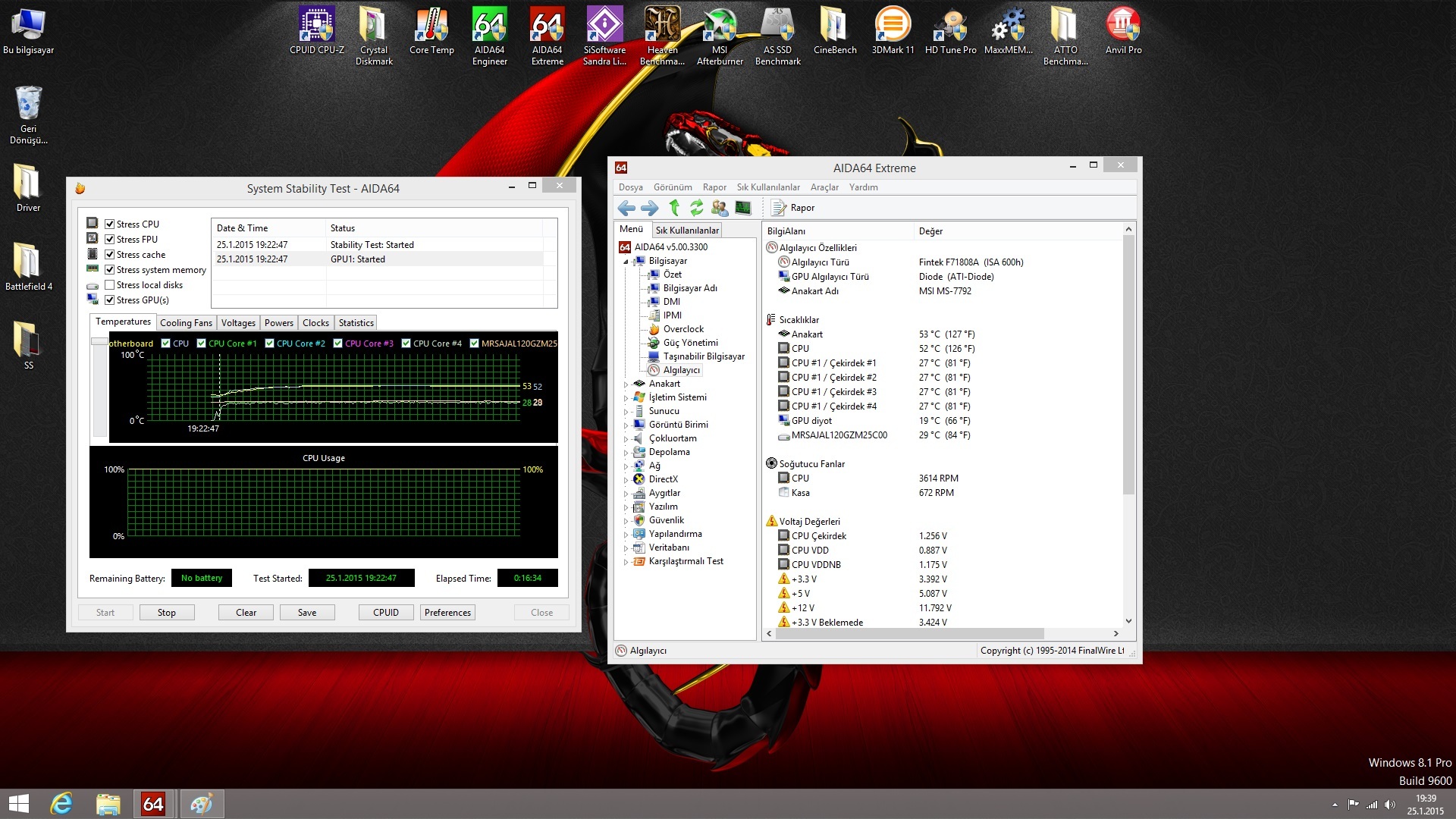
Task: Click Internet Explorer taskbar icon
Action: tap(61, 804)
